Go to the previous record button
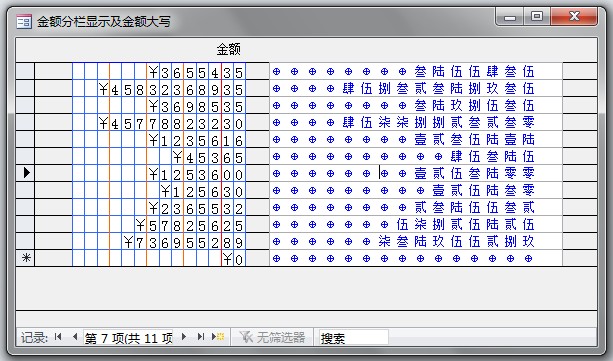This screenshot has width=613, height=361. tap(75, 337)
